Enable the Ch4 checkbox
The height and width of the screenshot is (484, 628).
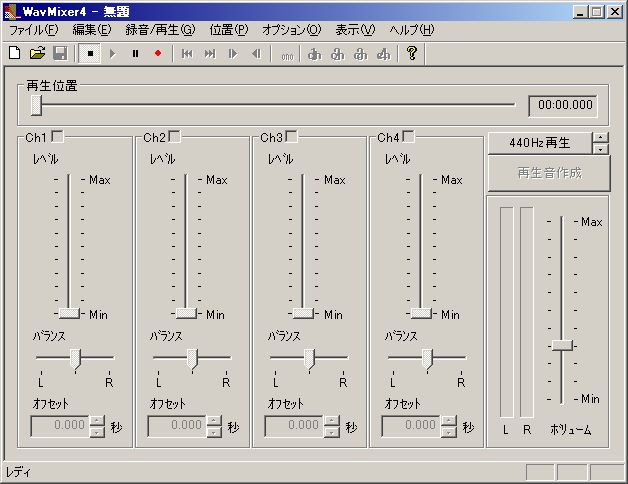point(409,137)
